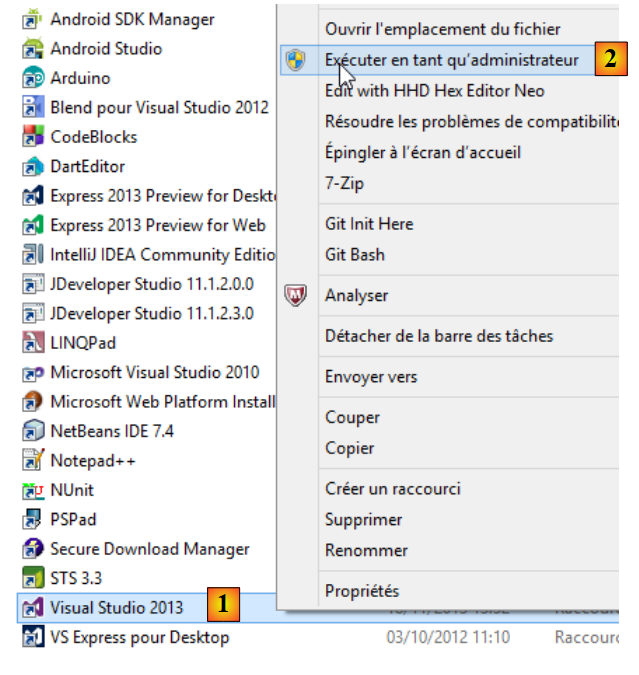The image size is (639, 675).
Task: Open the Envoyer vers submenu
Action: pyautogui.click(x=371, y=377)
